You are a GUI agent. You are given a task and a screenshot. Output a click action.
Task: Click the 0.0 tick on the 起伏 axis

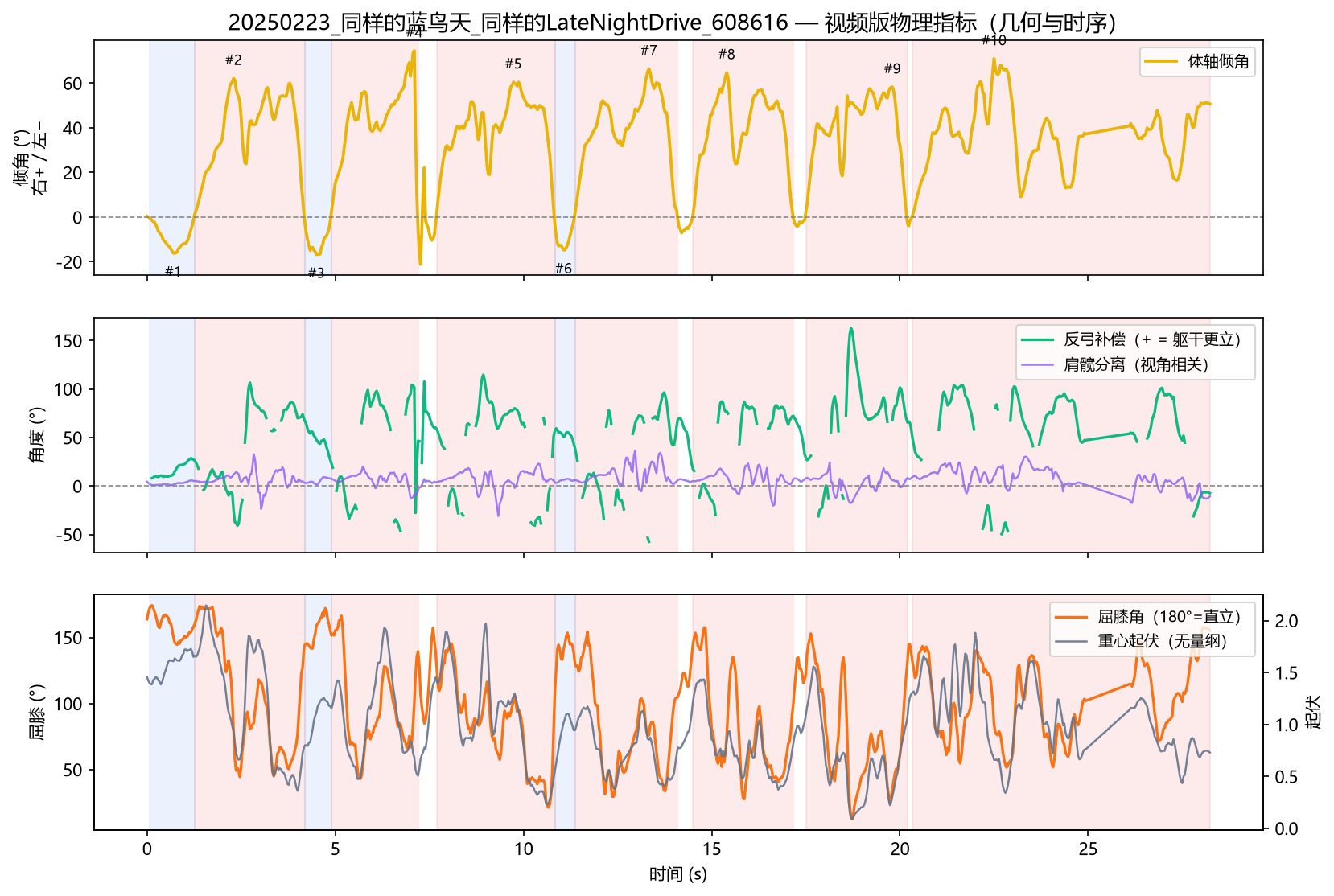pos(1287,829)
